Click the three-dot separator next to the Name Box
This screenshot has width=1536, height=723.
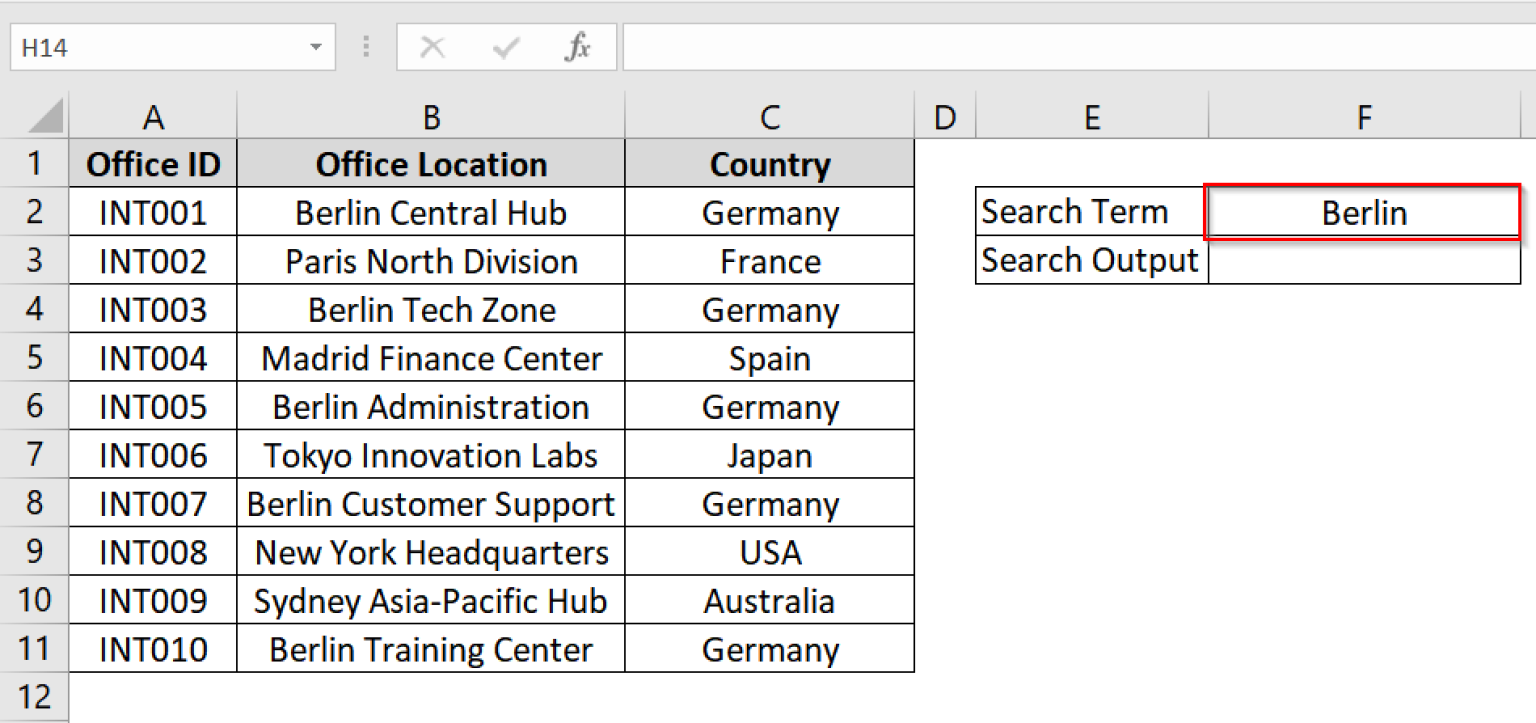(365, 46)
